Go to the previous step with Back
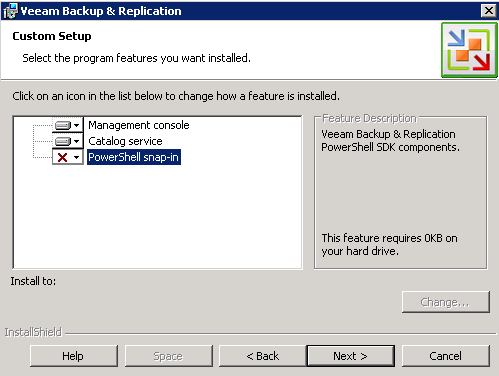Image resolution: width=499 pixels, height=376 pixels. [x=263, y=356]
